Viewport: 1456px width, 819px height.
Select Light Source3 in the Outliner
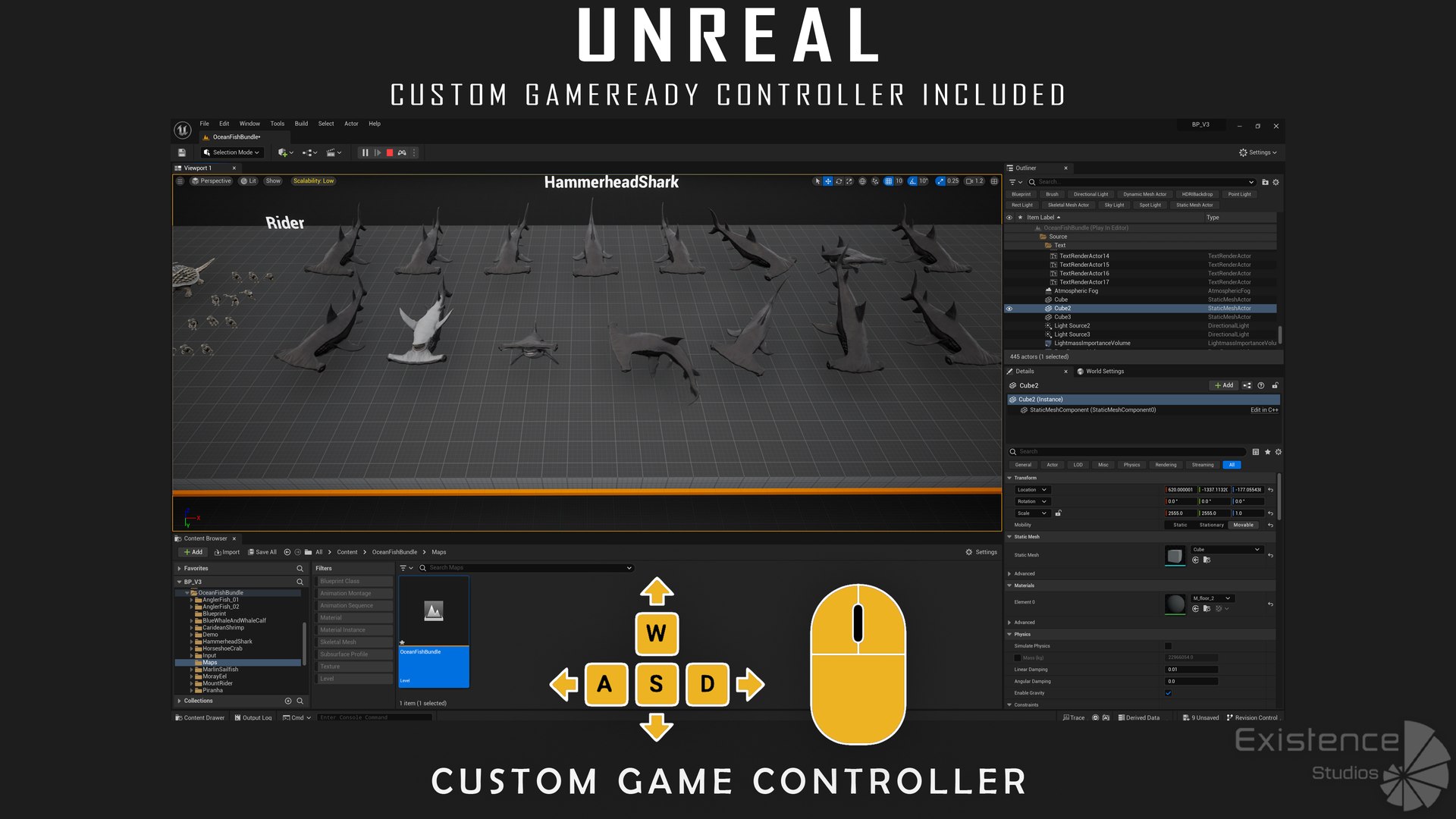[1072, 334]
